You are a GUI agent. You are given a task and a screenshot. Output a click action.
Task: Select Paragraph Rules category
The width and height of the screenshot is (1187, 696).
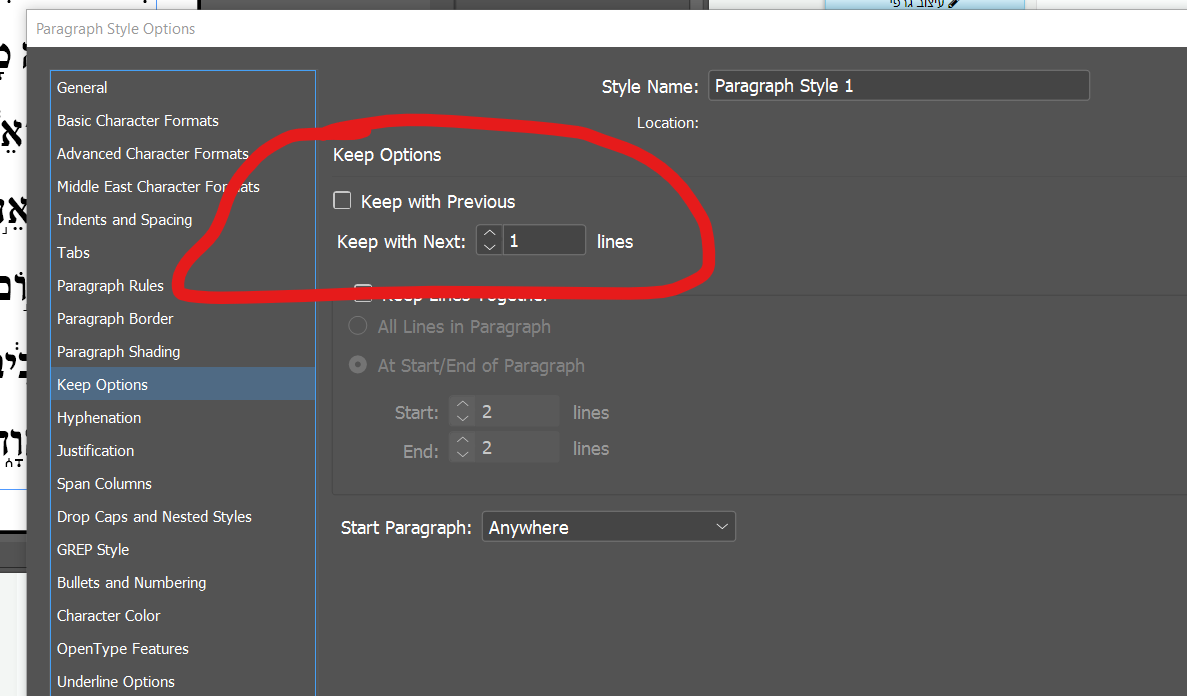[182, 286]
